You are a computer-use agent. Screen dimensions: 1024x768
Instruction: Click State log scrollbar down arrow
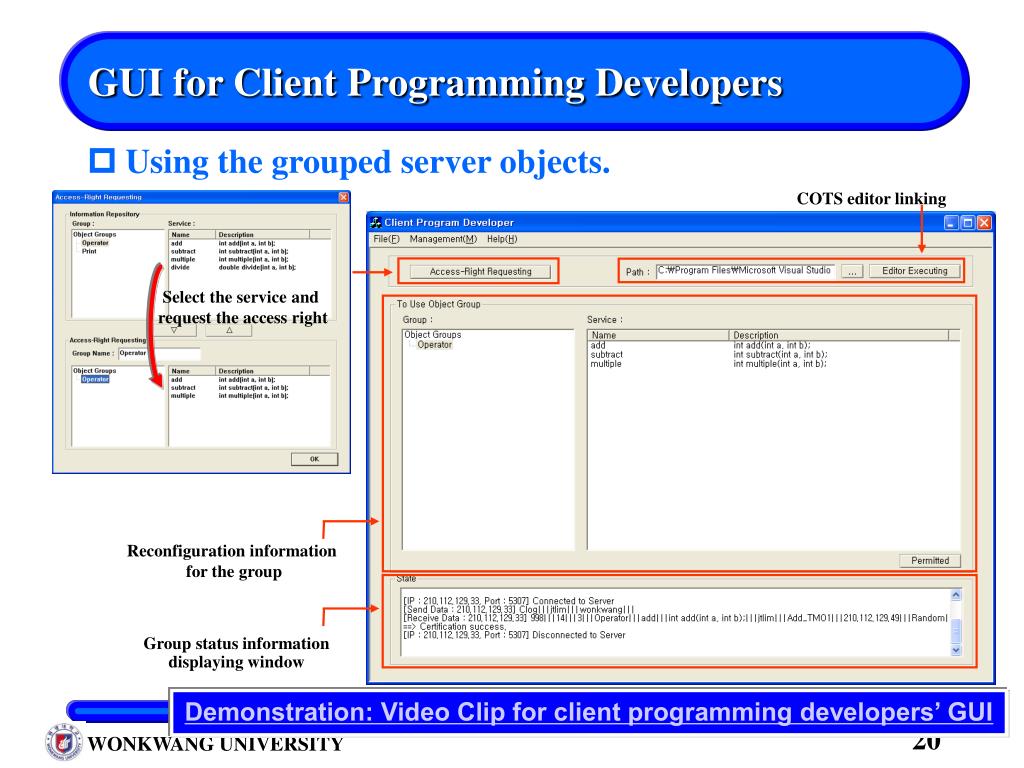pyautogui.click(x=955, y=650)
